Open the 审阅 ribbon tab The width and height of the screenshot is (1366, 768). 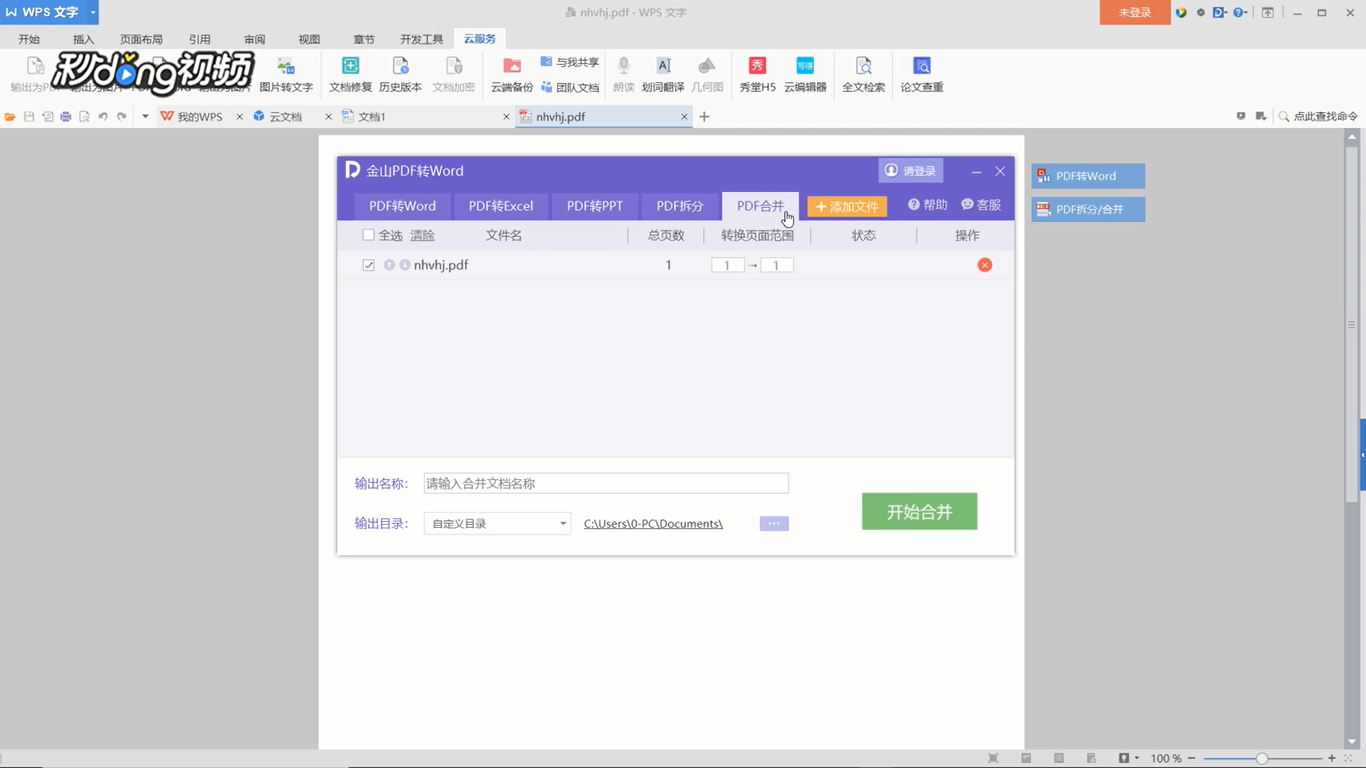(x=255, y=39)
